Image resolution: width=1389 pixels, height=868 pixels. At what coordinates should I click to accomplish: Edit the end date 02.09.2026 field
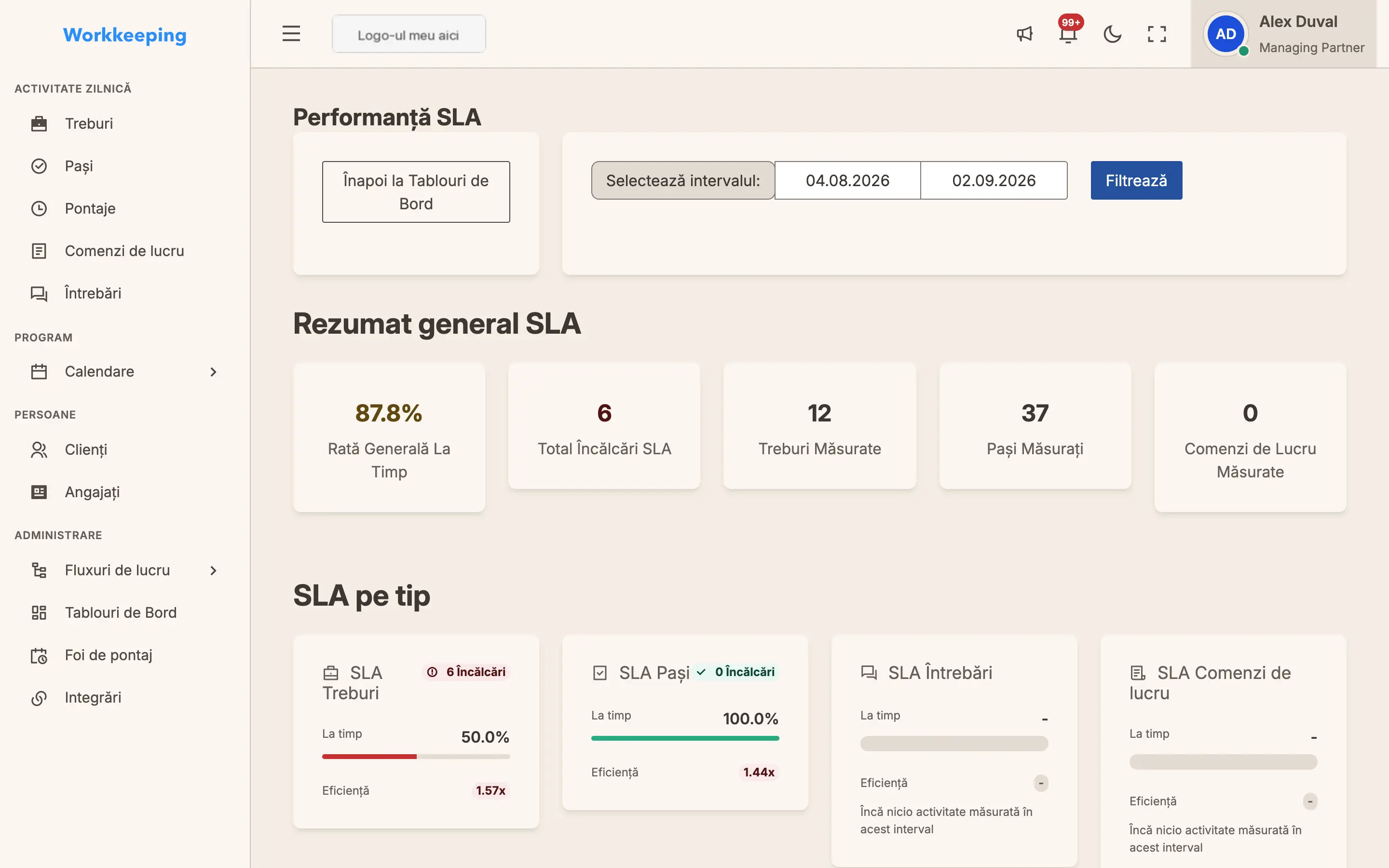tap(994, 180)
